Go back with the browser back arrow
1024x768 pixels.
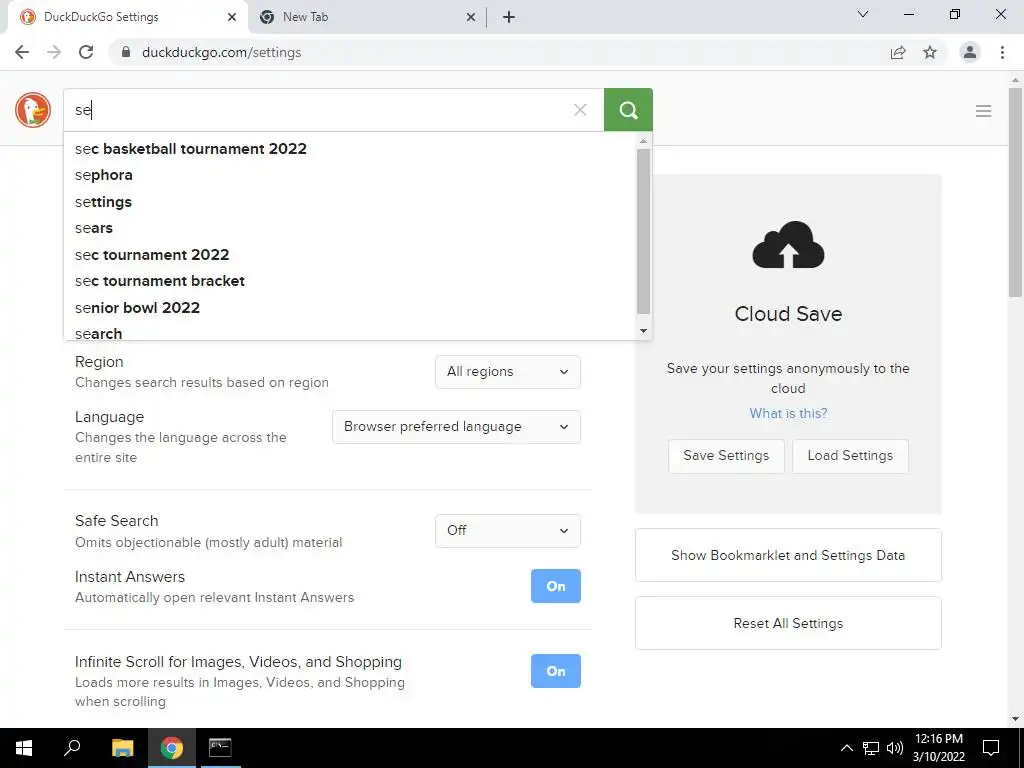tap(22, 52)
